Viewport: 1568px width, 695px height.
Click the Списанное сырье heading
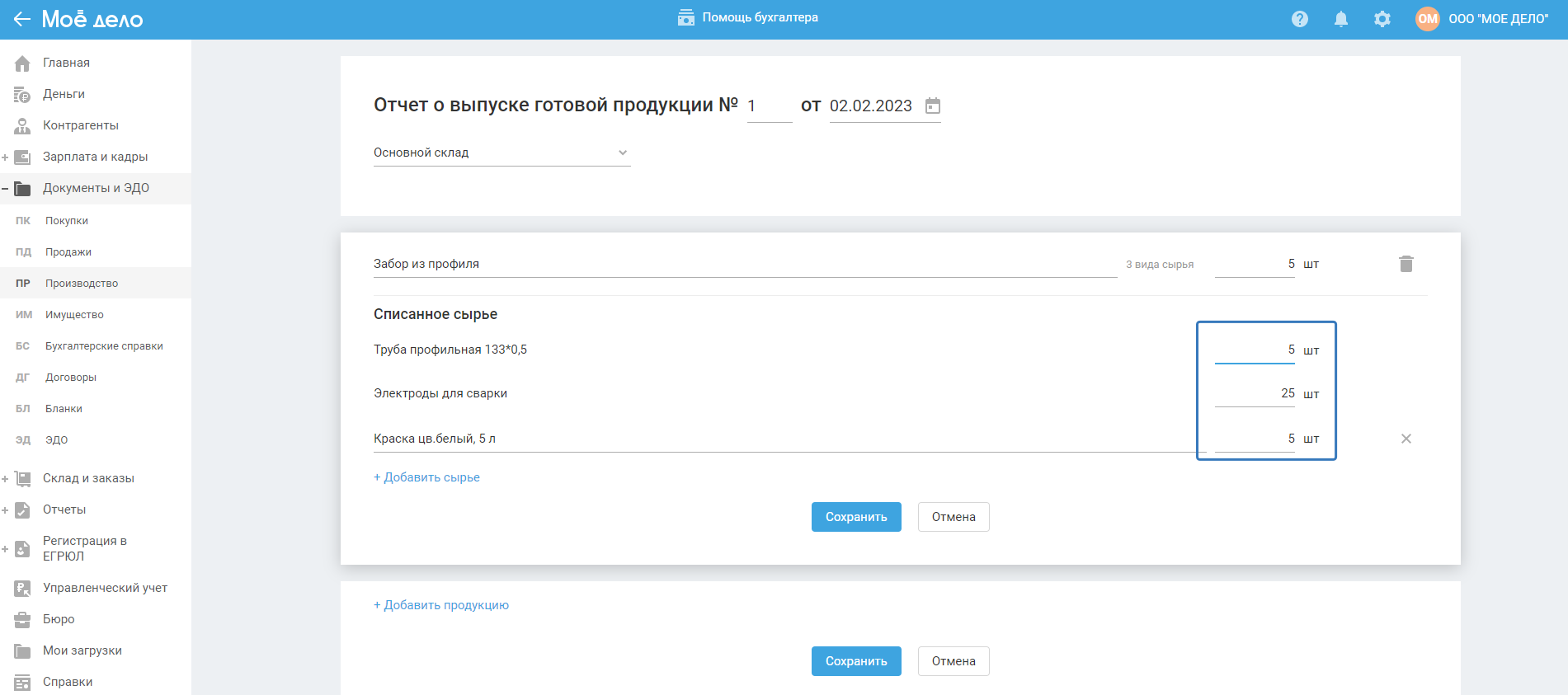(436, 314)
